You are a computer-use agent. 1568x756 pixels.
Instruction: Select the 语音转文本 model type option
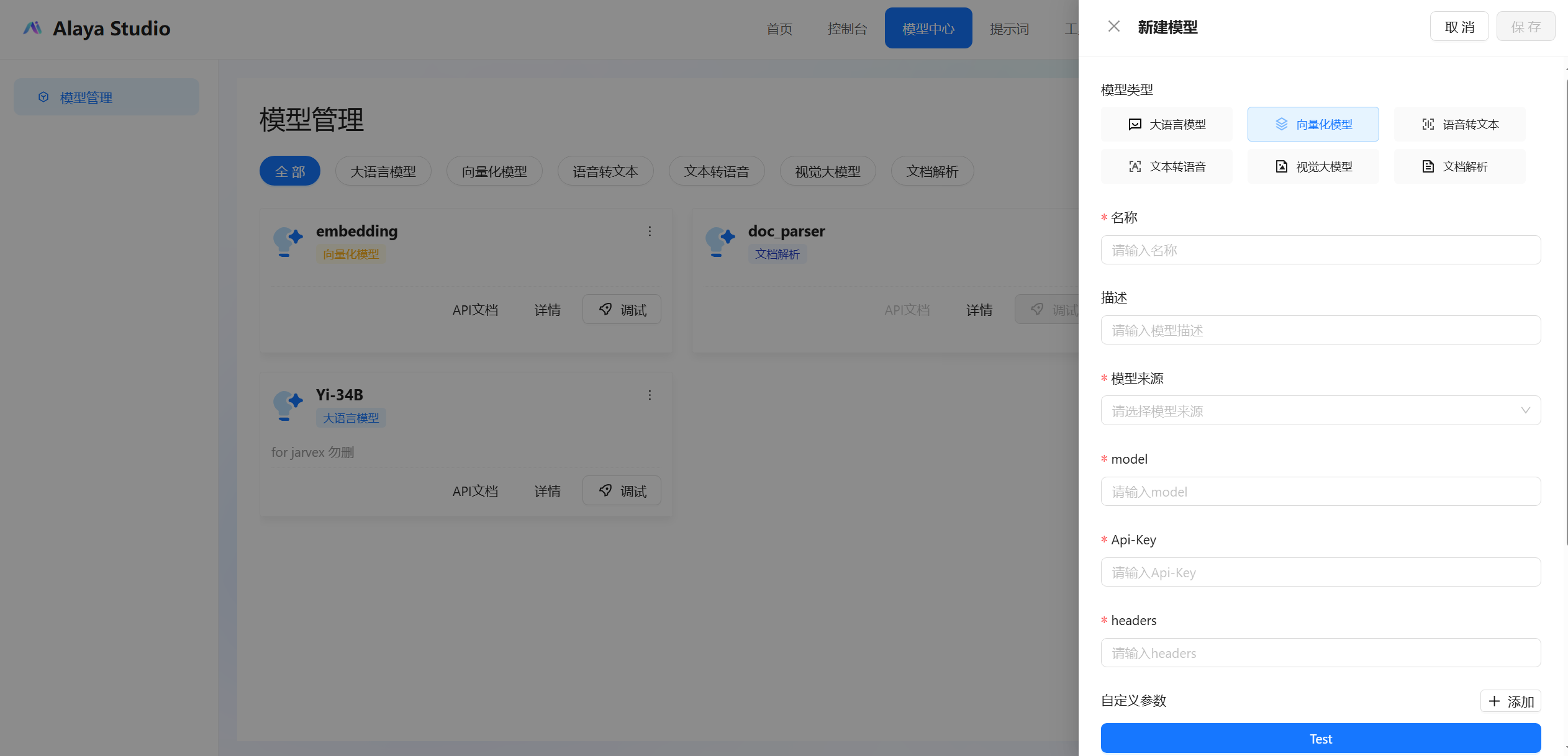1459,124
